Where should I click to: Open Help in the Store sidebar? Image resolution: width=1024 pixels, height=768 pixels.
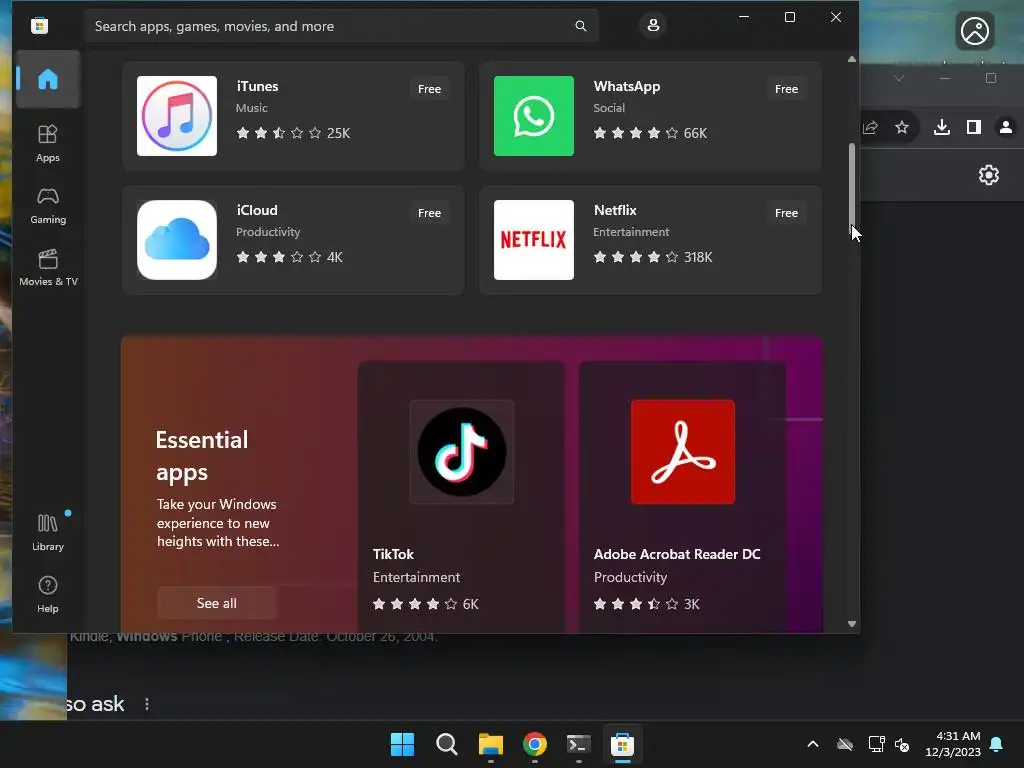tap(48, 594)
